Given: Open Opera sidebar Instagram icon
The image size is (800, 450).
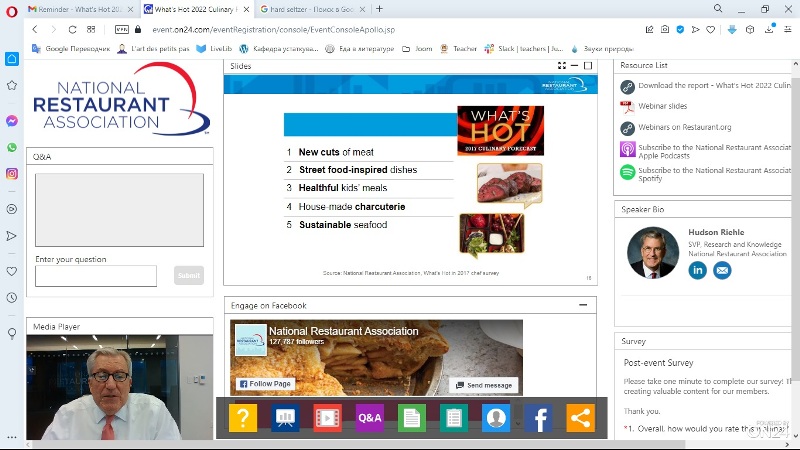Looking at the screenshot, I should (12, 173).
